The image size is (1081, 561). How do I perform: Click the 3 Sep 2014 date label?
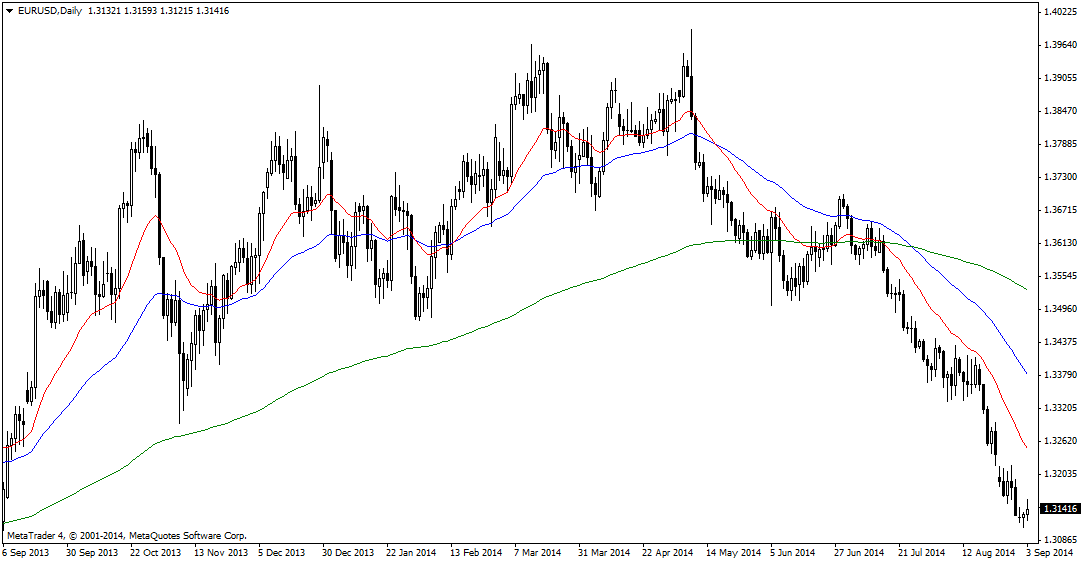[1049, 553]
